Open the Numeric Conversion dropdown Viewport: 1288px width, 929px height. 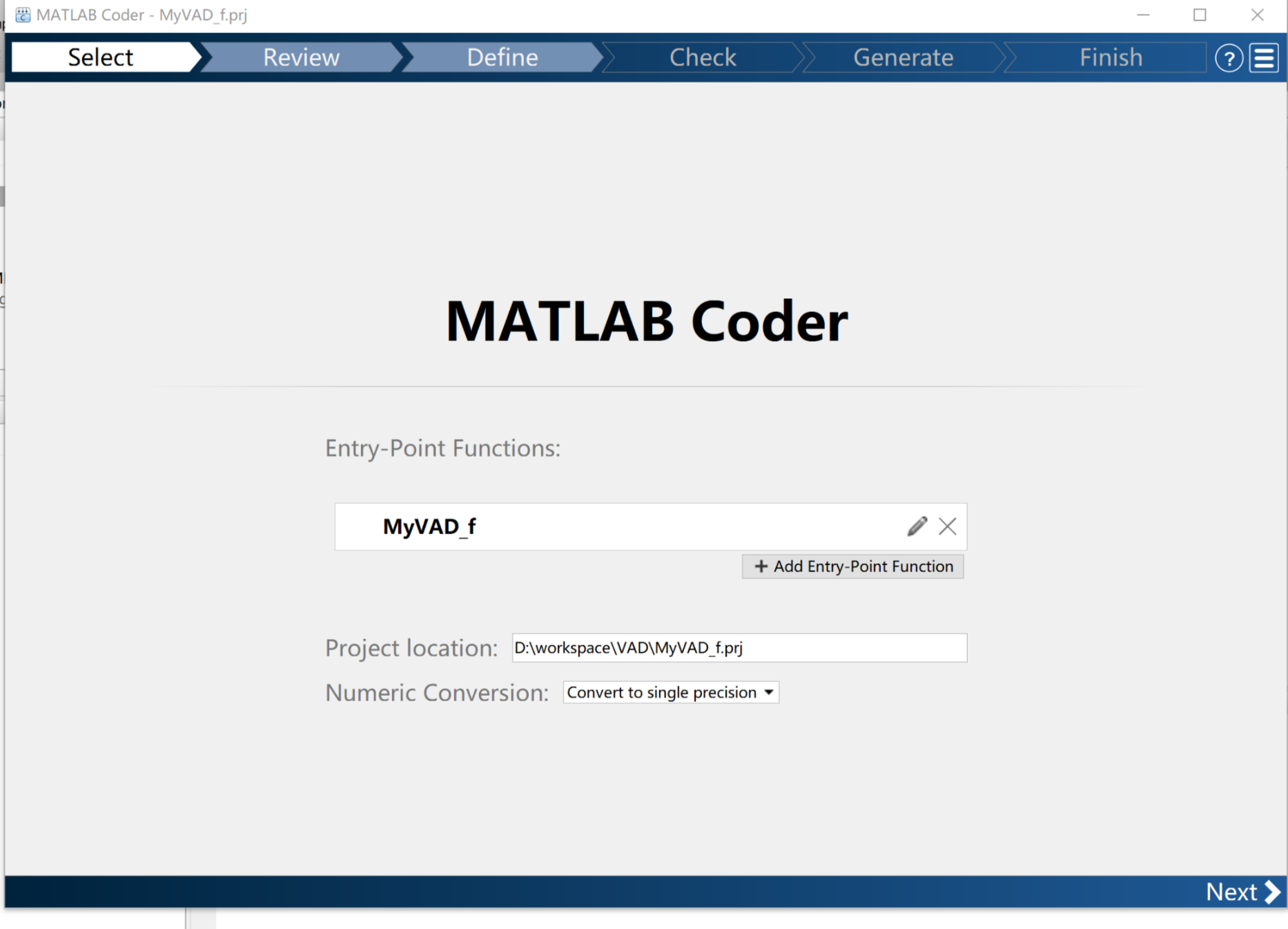(x=671, y=692)
